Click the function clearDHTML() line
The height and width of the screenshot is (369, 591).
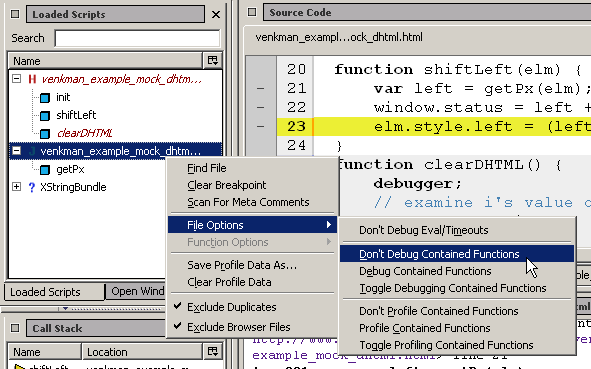pyautogui.click(x=449, y=165)
